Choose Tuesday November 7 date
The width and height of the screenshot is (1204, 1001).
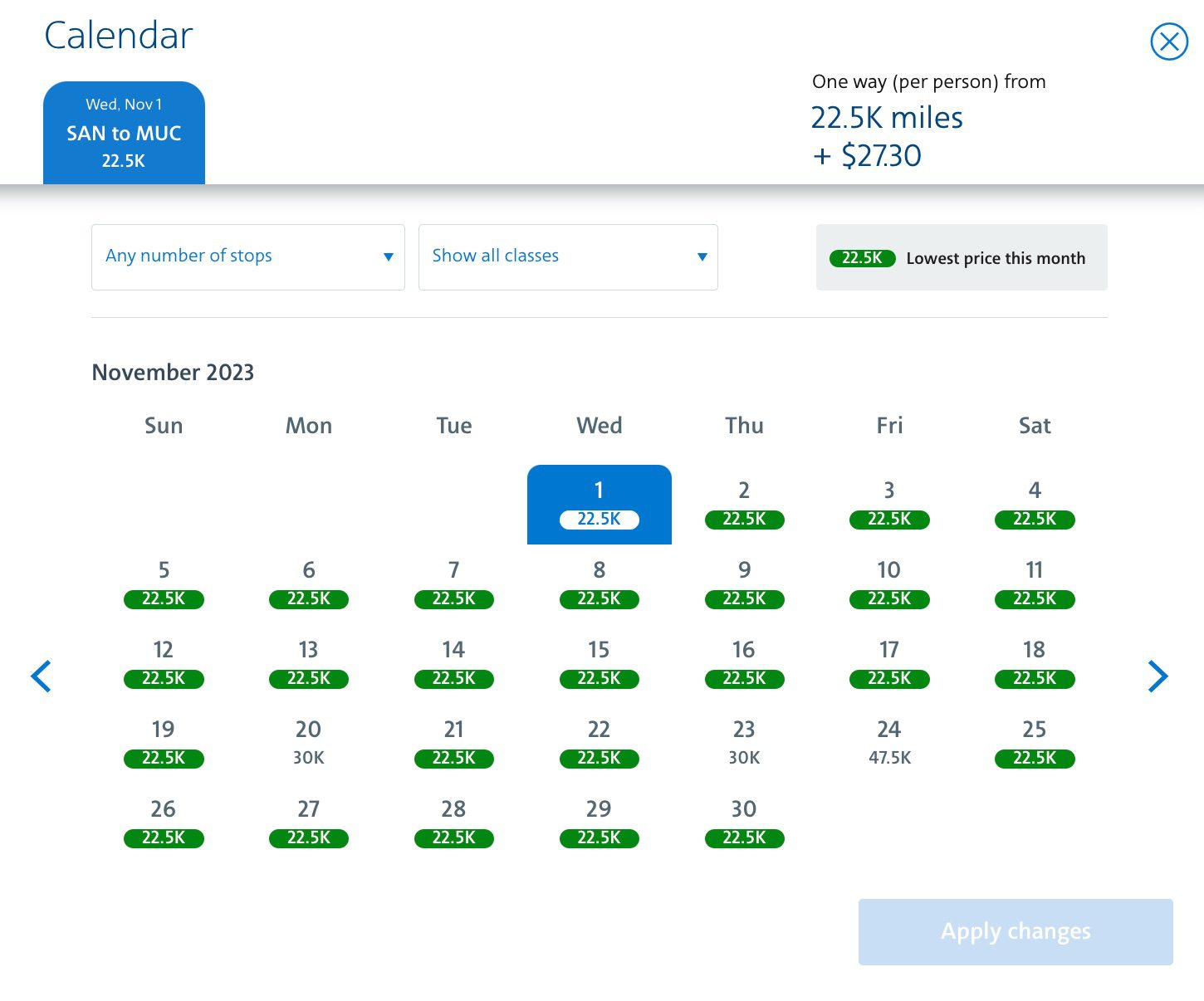(x=453, y=583)
